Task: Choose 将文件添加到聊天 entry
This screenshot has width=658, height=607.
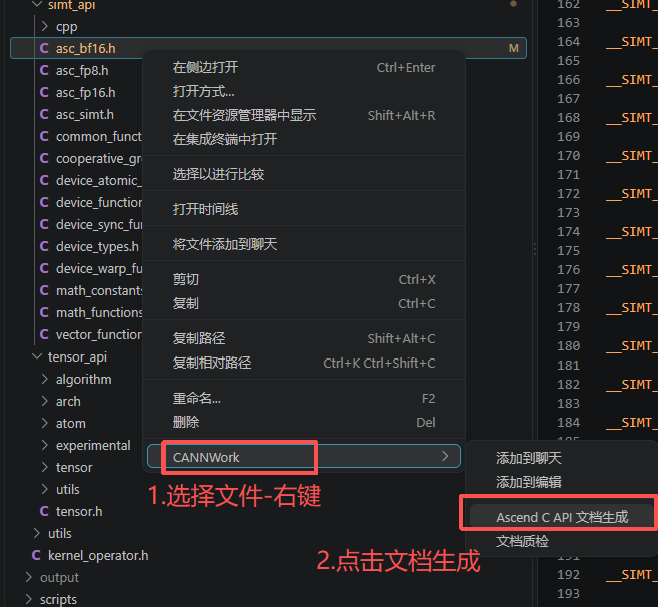Action: point(304,244)
